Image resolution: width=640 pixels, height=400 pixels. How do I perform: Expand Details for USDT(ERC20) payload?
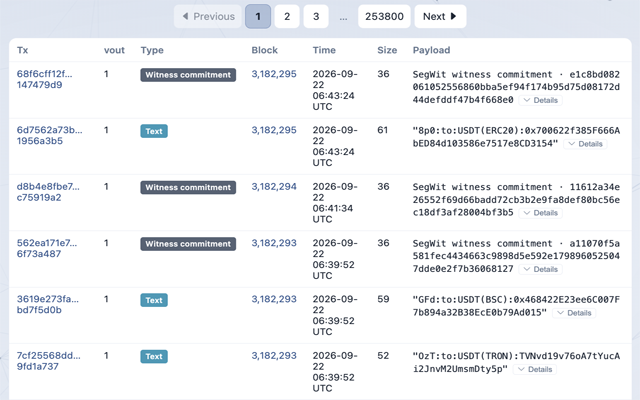pyautogui.click(x=585, y=144)
